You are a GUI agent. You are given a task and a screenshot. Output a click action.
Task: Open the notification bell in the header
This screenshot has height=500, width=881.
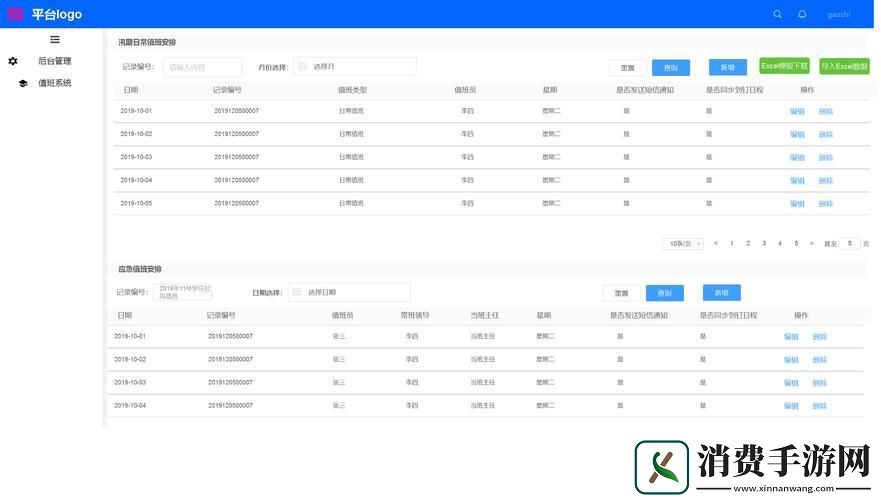(x=802, y=14)
